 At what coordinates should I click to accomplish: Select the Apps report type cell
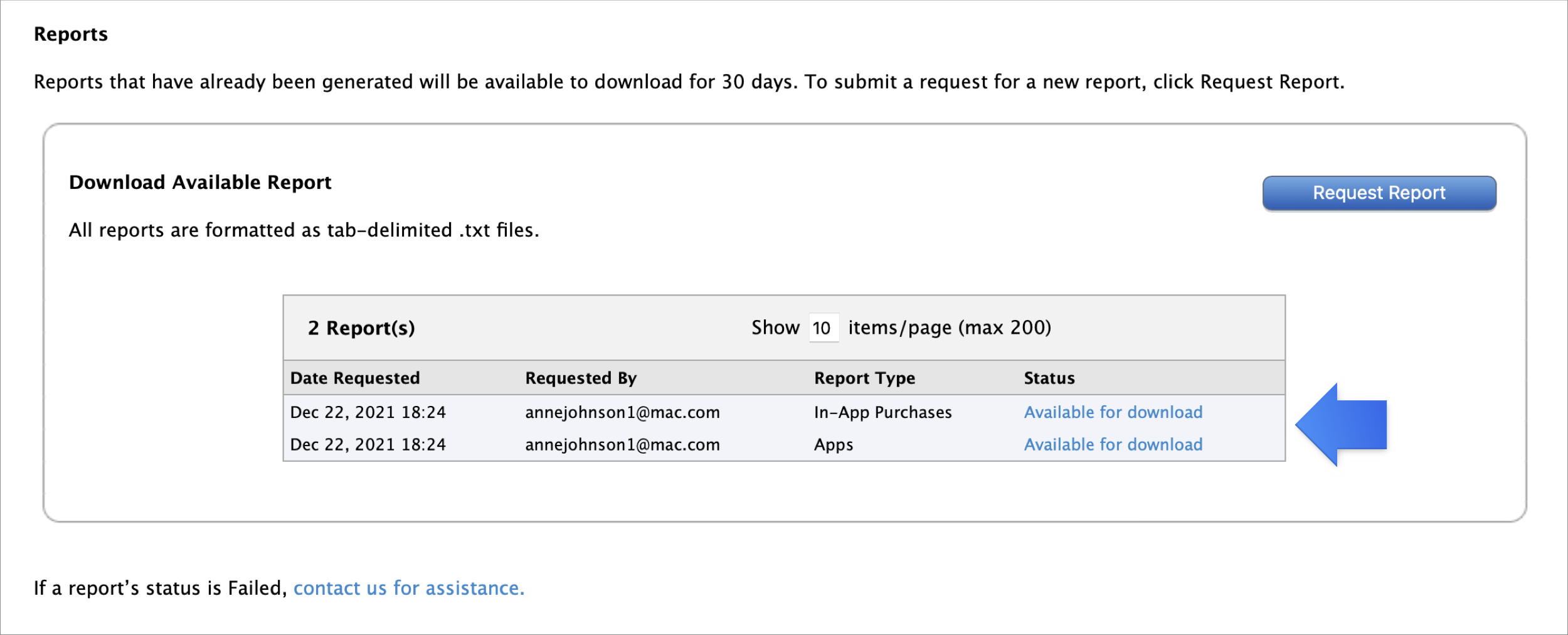point(834,445)
